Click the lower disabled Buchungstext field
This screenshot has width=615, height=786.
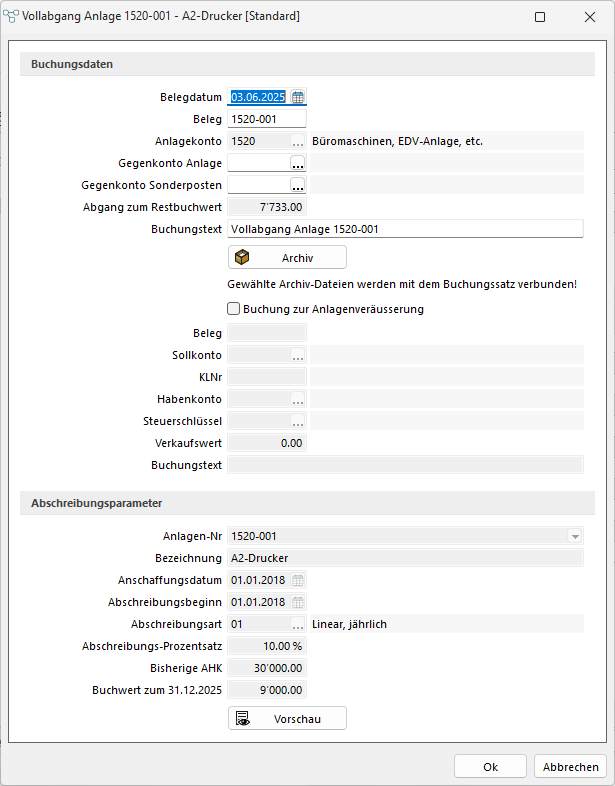tap(405, 465)
